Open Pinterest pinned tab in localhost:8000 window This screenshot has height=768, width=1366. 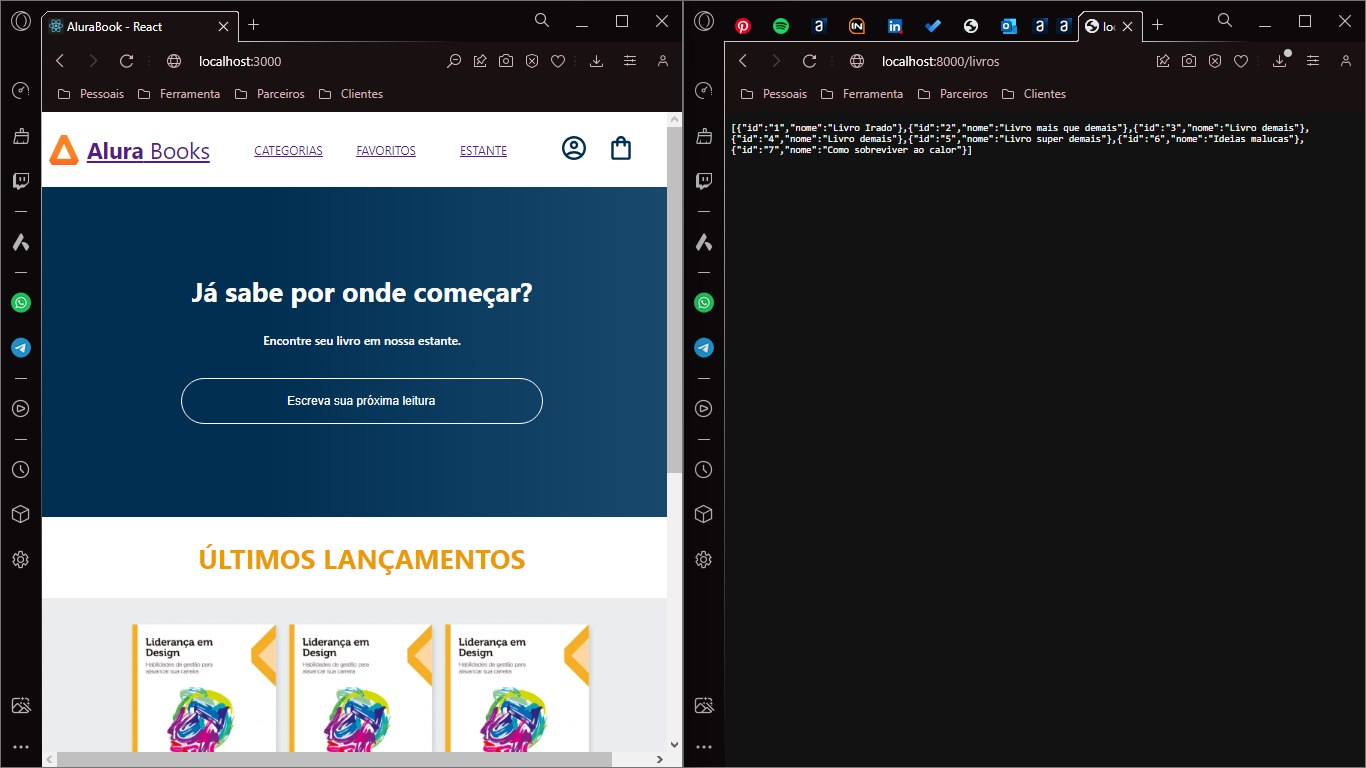pos(743,26)
